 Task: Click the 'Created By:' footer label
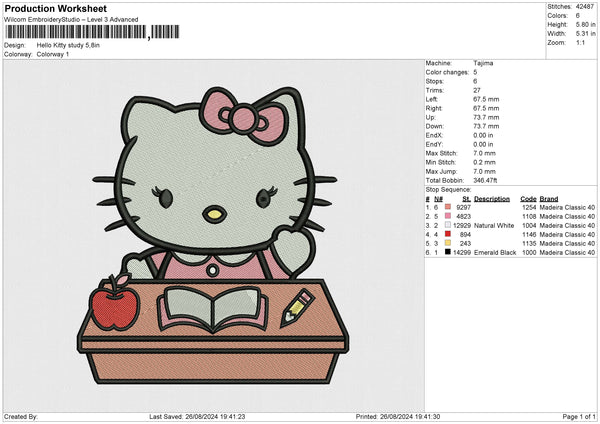click(21, 417)
